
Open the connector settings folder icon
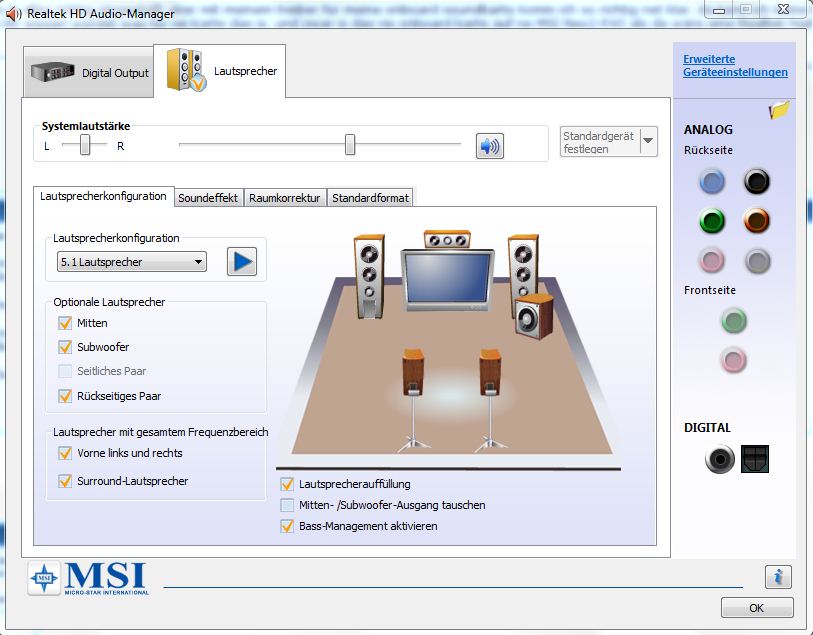tap(779, 110)
